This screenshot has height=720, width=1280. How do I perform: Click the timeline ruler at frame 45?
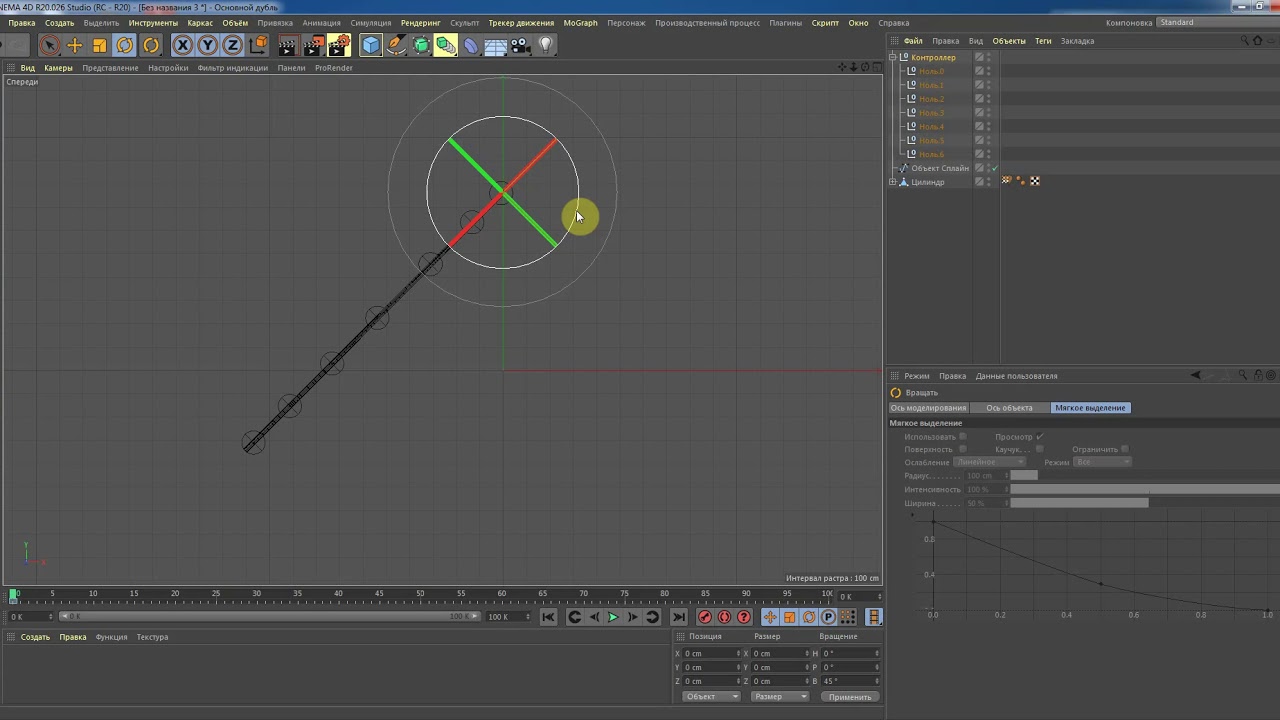point(379,595)
